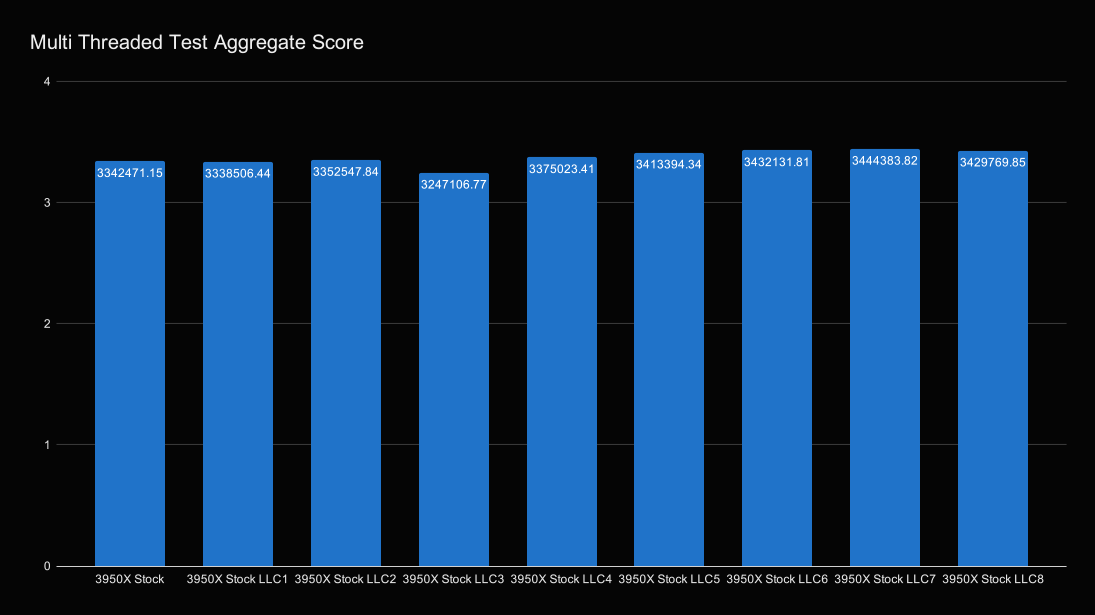
Task: Select the 3950X Stock LLC2 bar
Action: pyautogui.click(x=346, y=363)
